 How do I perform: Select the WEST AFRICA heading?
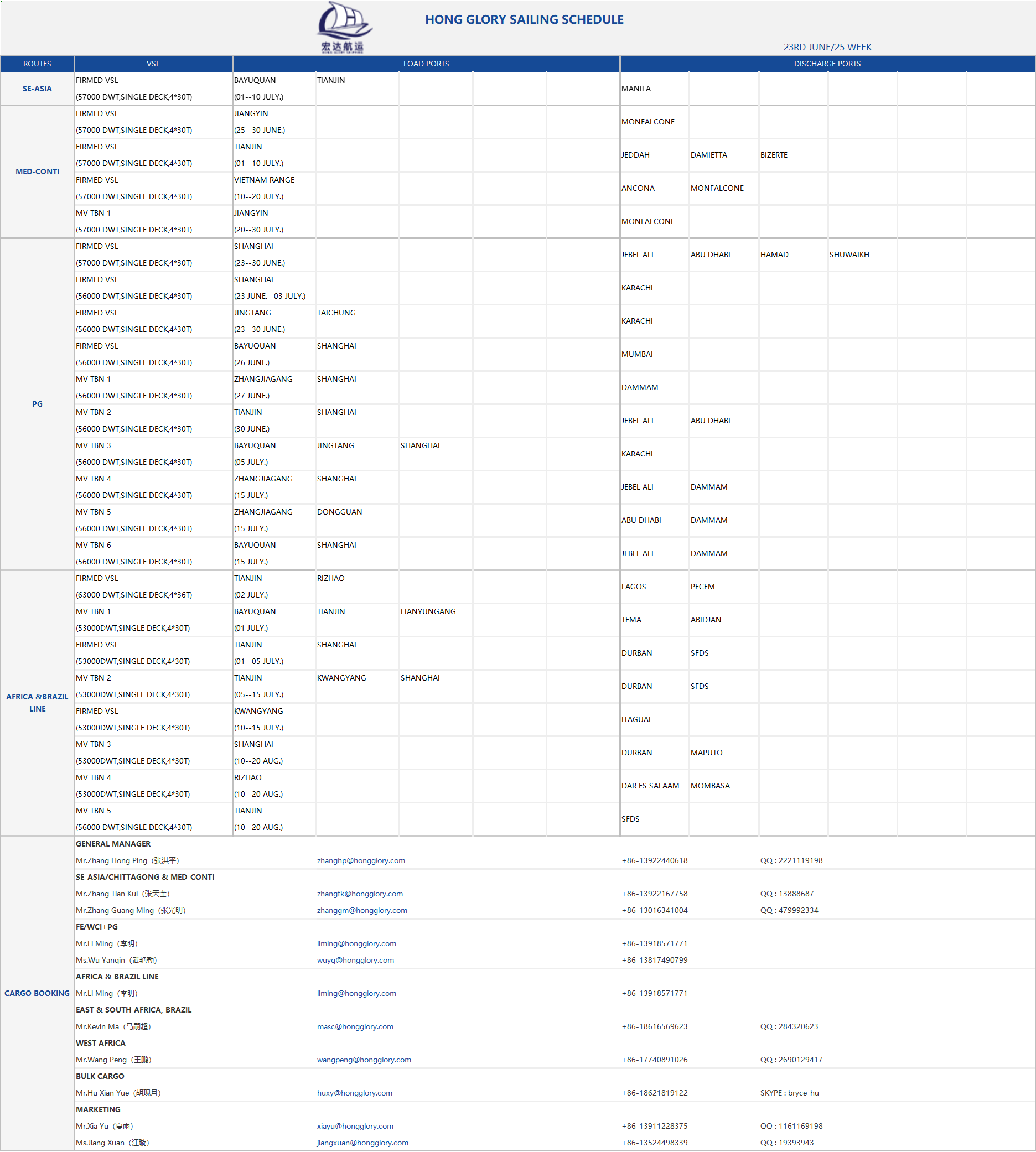click(x=100, y=1044)
